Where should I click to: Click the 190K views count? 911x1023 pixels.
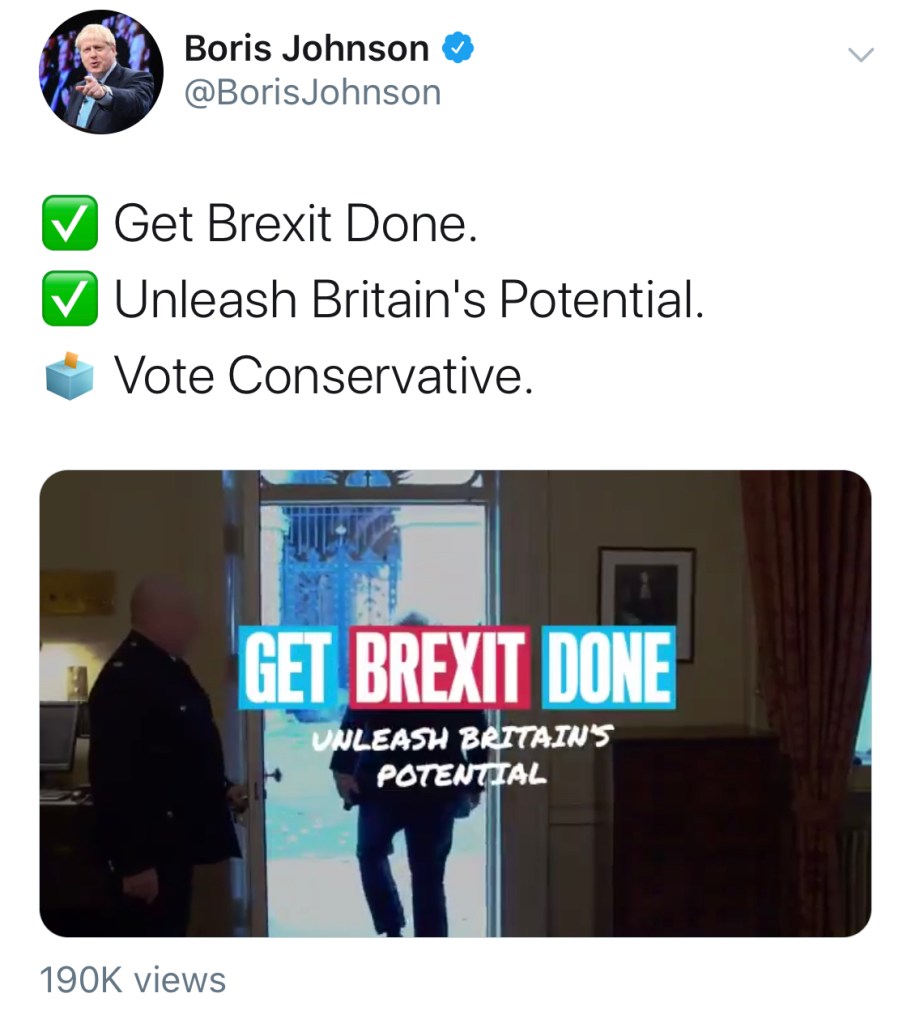click(x=133, y=980)
